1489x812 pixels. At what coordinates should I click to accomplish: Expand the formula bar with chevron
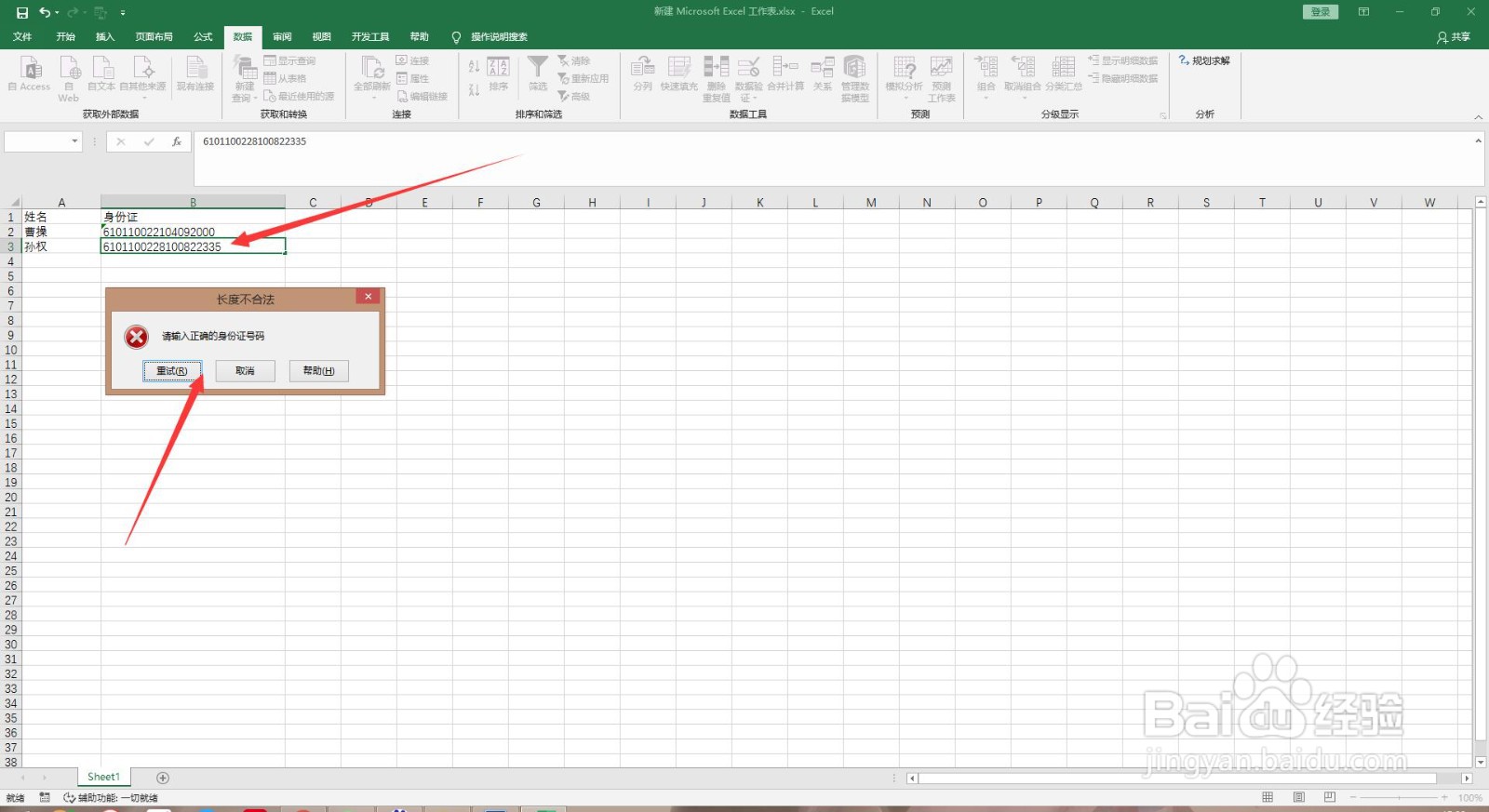tap(1478, 141)
